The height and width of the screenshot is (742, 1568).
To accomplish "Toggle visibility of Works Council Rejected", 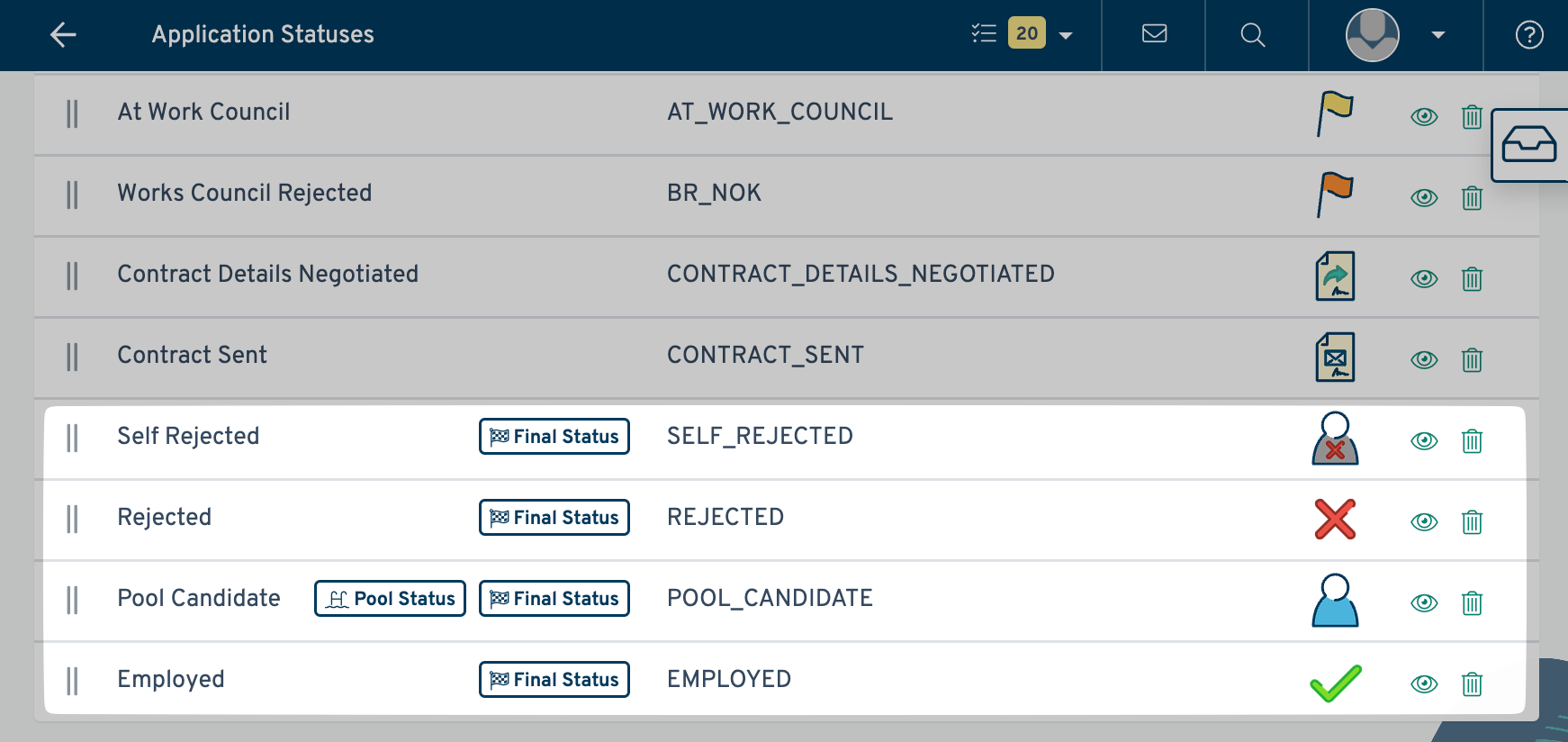I will [1423, 197].
